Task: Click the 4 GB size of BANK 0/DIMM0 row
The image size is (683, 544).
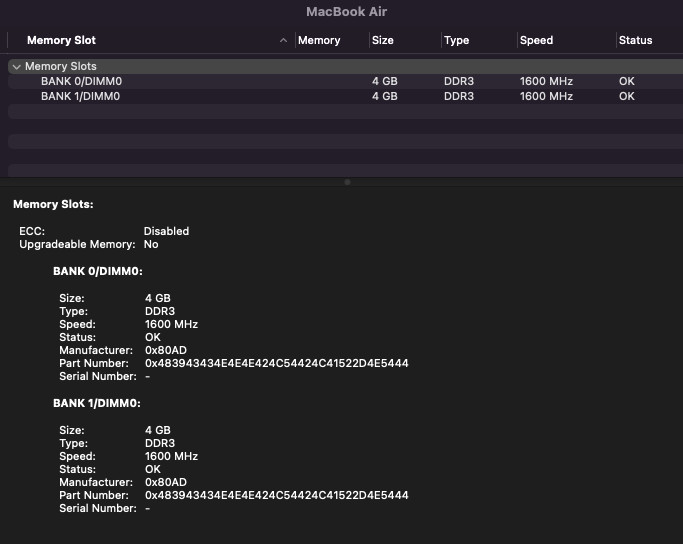Action: click(x=385, y=81)
